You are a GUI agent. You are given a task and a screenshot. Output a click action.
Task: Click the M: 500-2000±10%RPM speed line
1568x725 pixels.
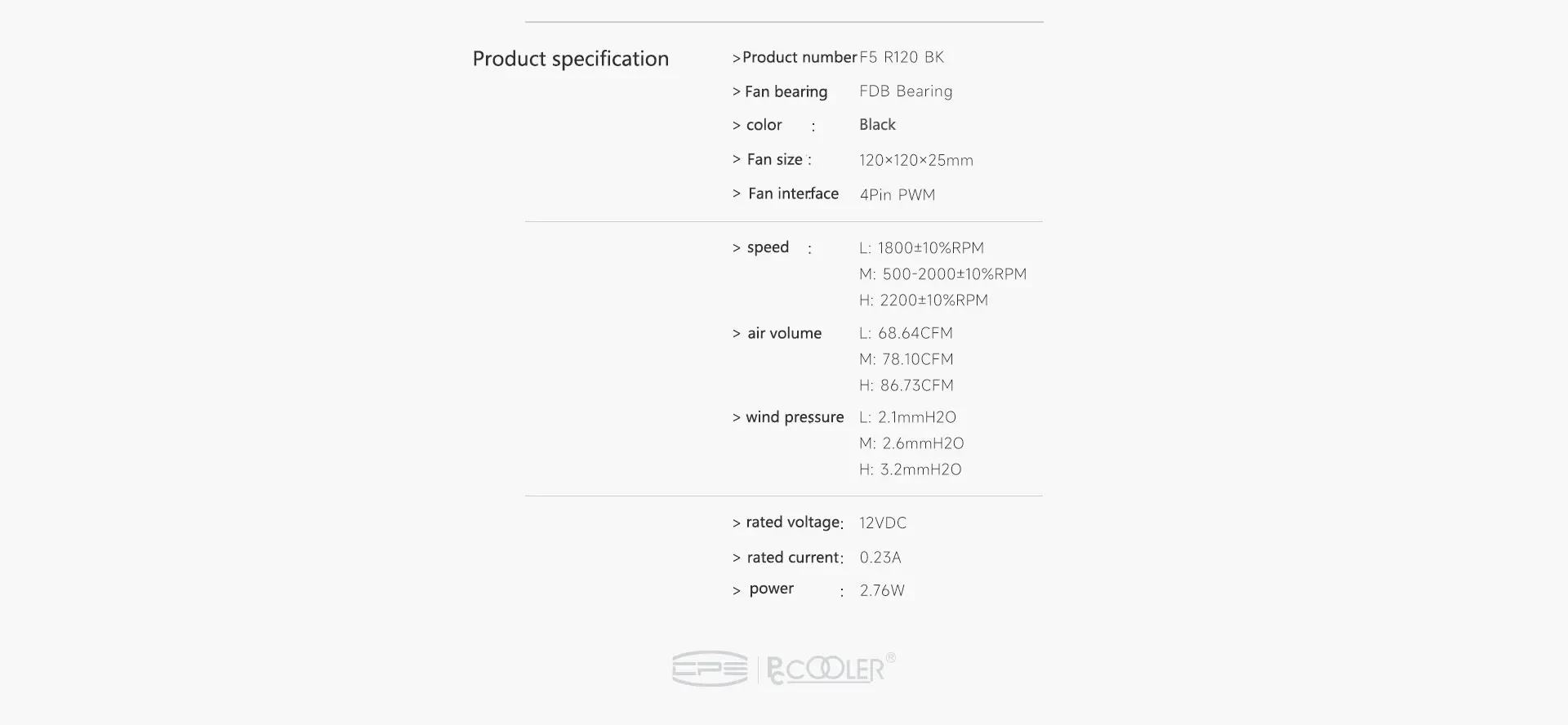click(x=942, y=274)
